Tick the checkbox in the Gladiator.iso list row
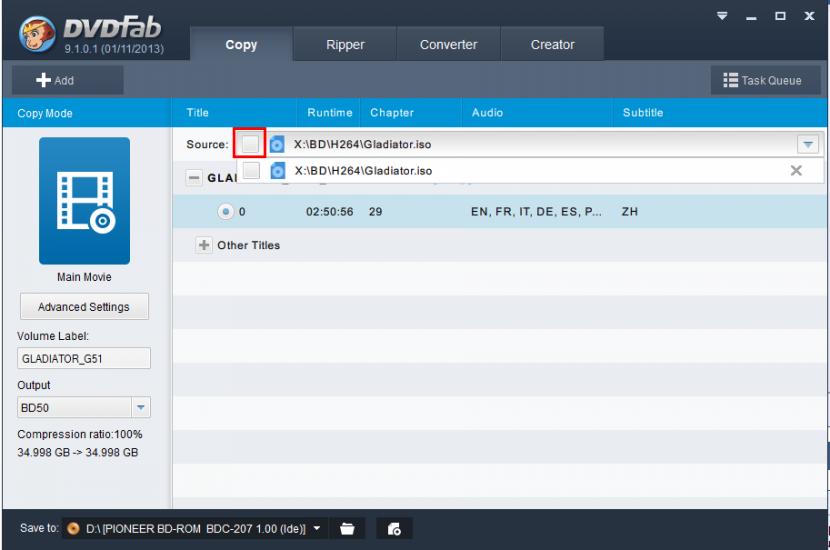830x550 pixels. pyautogui.click(x=251, y=170)
